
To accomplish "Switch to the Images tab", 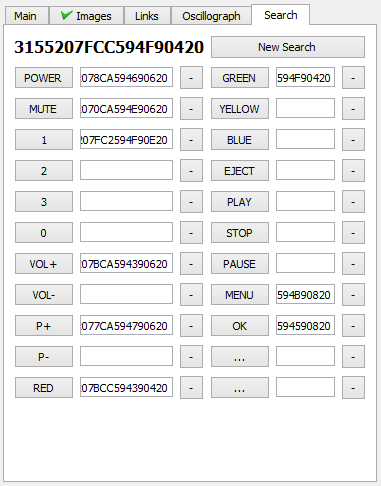I will [87, 16].
